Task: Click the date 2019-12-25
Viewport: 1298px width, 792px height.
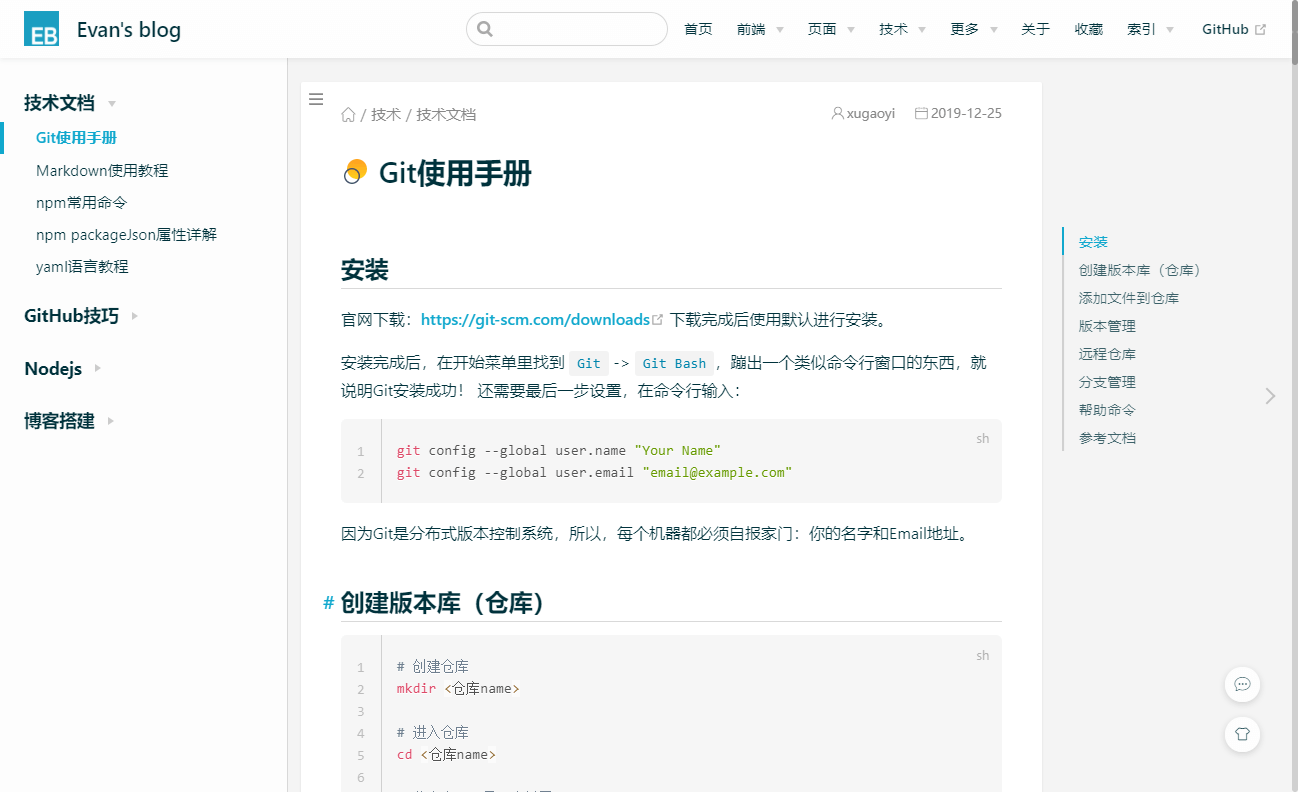Action: [x=966, y=113]
